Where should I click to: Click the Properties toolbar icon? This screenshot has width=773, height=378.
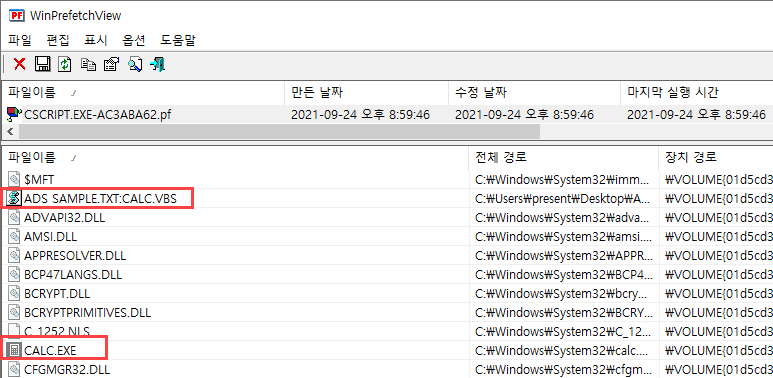[x=111, y=64]
